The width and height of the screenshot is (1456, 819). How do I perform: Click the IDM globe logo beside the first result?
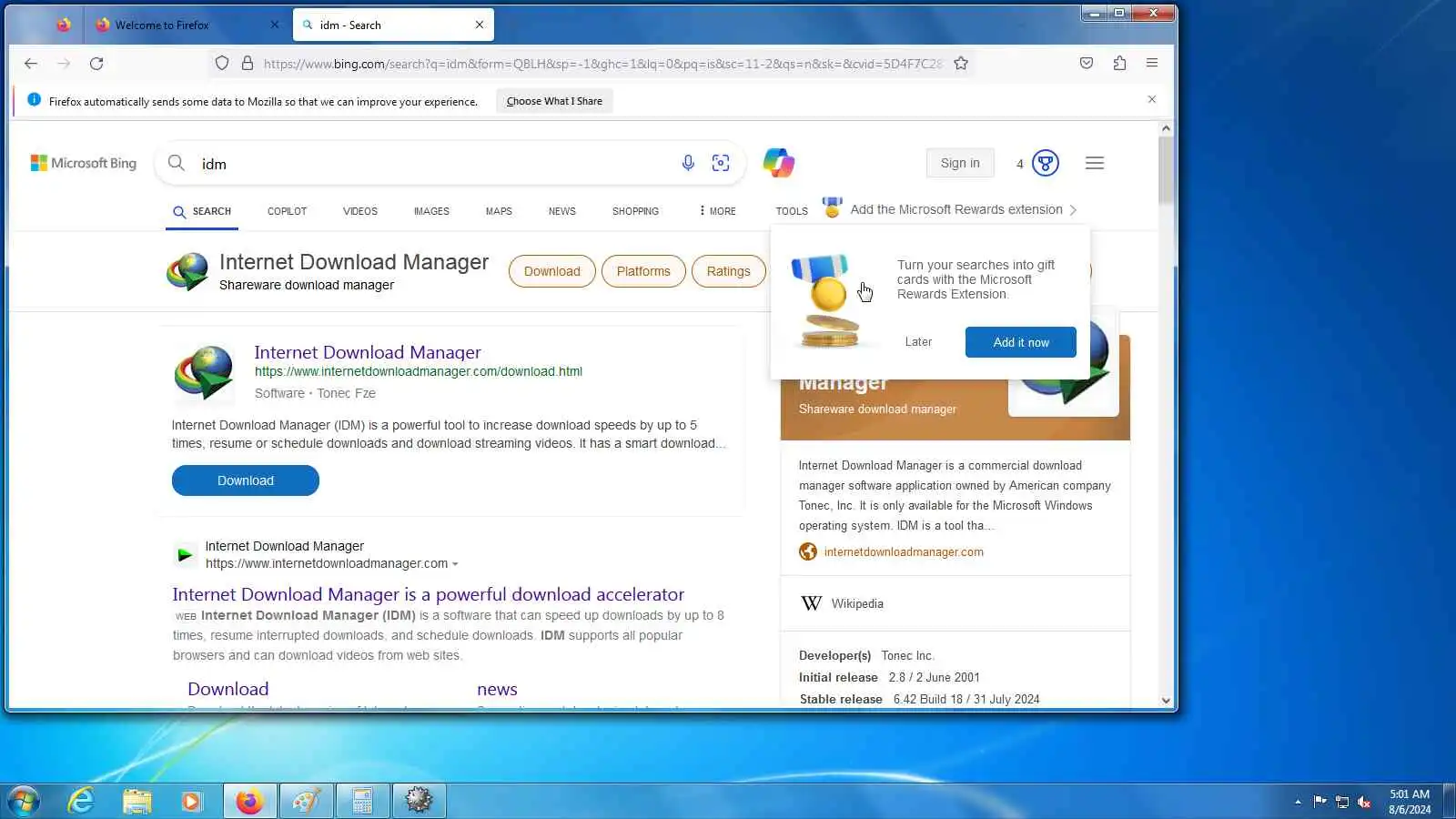(204, 373)
